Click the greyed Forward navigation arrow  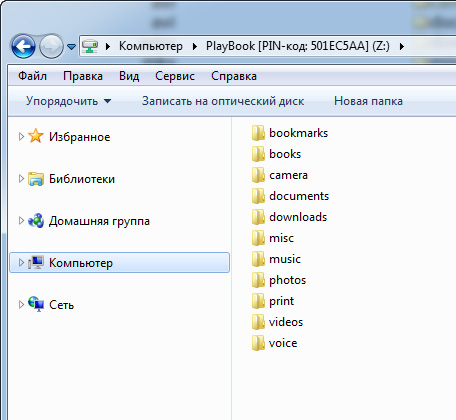[x=51, y=46]
